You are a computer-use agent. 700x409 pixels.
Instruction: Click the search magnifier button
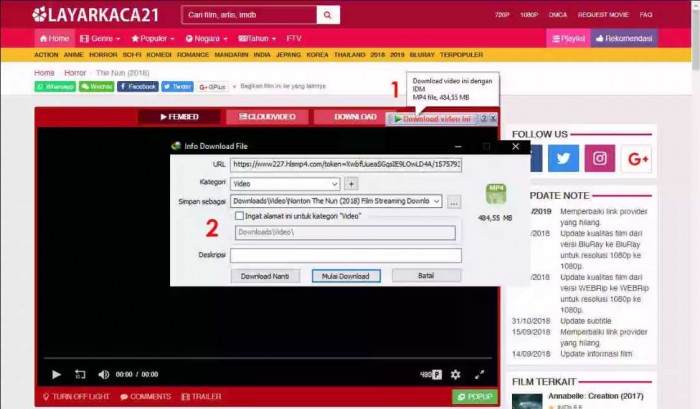(328, 15)
